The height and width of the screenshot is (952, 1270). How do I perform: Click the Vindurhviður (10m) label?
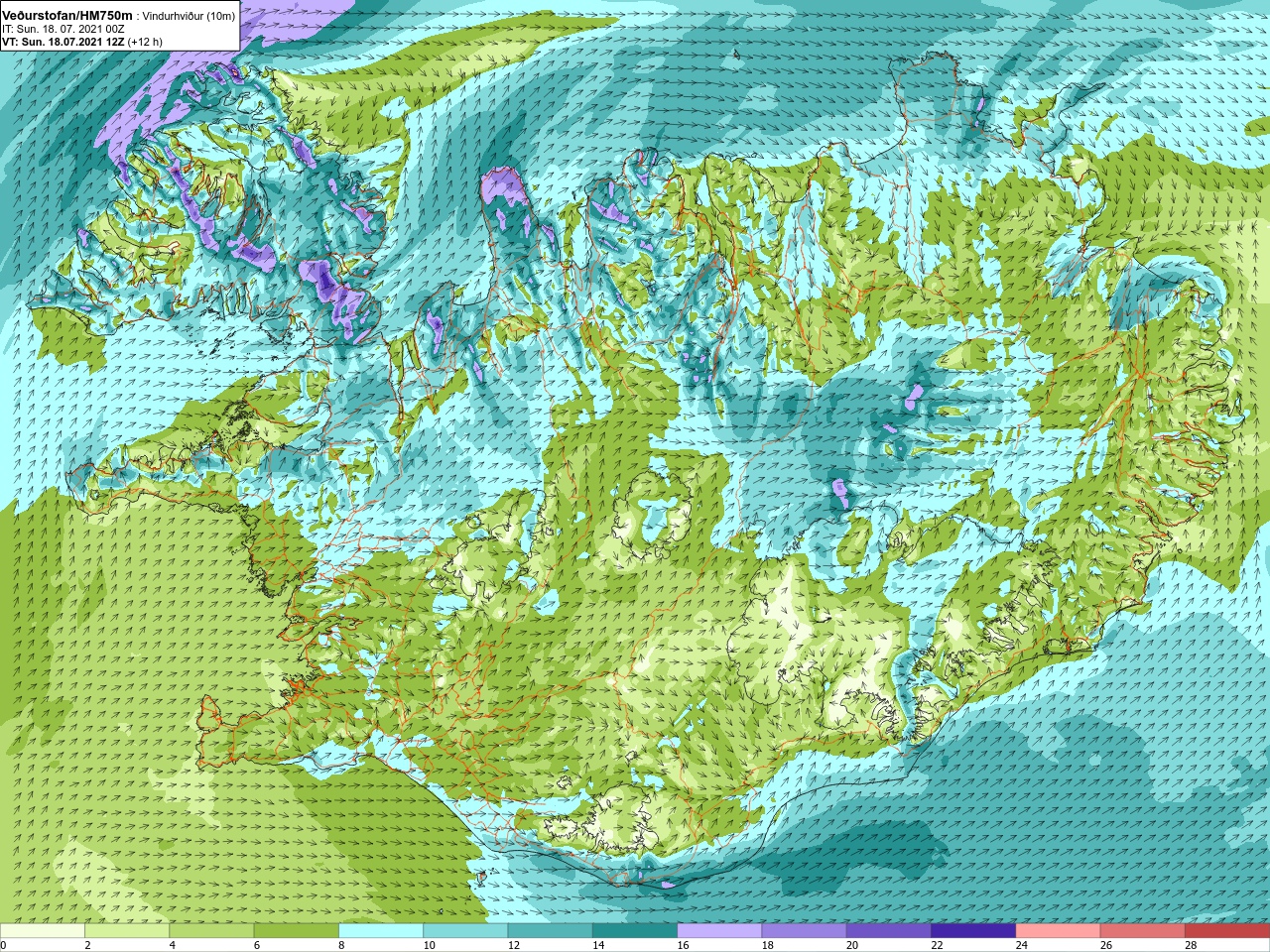click(190, 16)
